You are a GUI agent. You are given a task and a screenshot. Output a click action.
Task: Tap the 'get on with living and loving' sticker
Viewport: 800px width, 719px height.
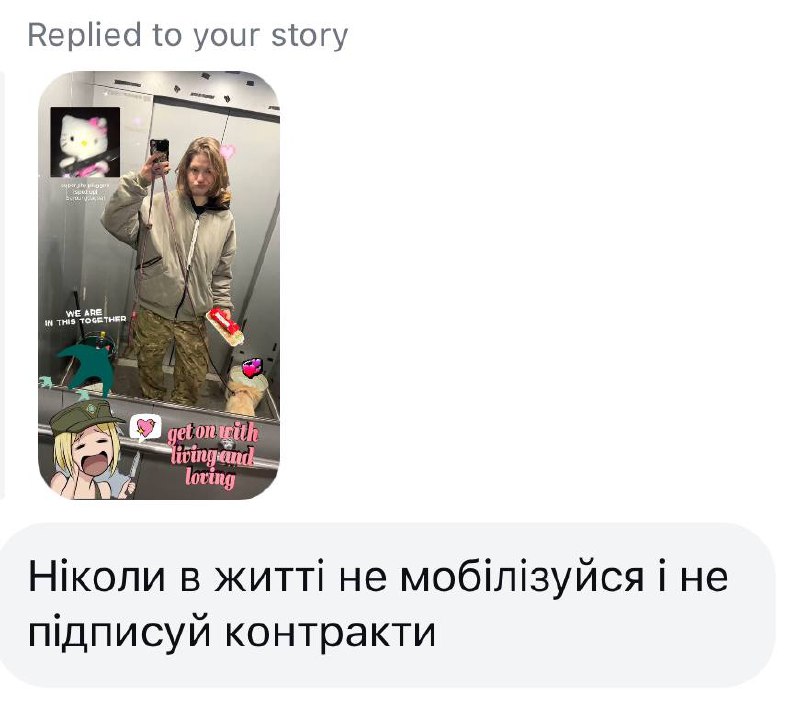212,454
